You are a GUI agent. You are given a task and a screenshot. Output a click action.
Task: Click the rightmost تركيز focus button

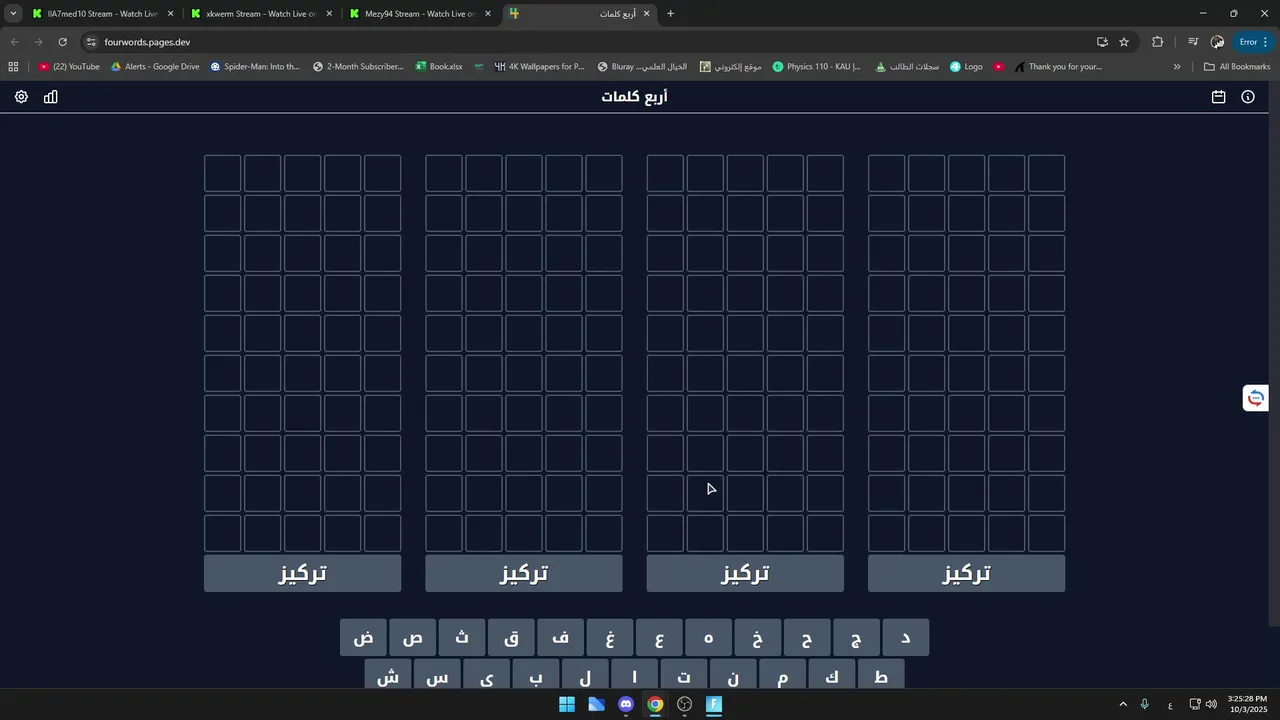click(x=966, y=574)
